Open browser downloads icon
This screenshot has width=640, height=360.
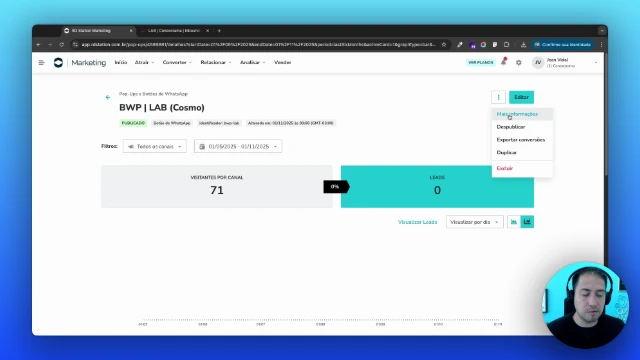[523, 44]
